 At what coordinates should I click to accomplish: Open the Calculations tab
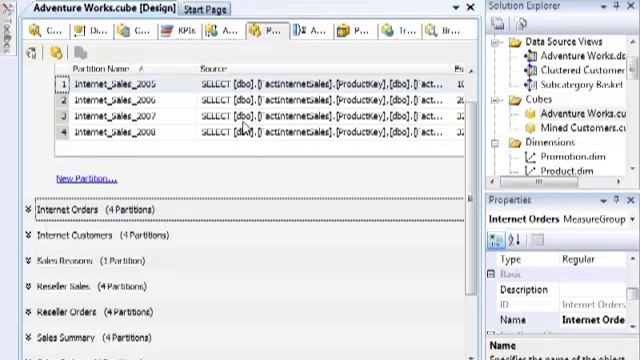(x=134, y=31)
